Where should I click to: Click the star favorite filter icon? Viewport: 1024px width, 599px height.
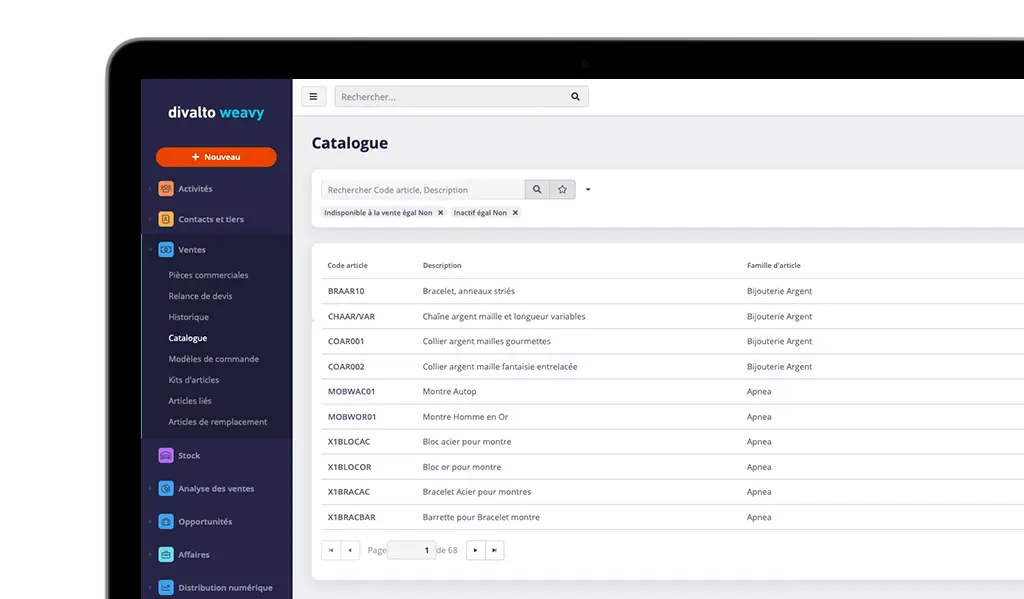pos(562,189)
